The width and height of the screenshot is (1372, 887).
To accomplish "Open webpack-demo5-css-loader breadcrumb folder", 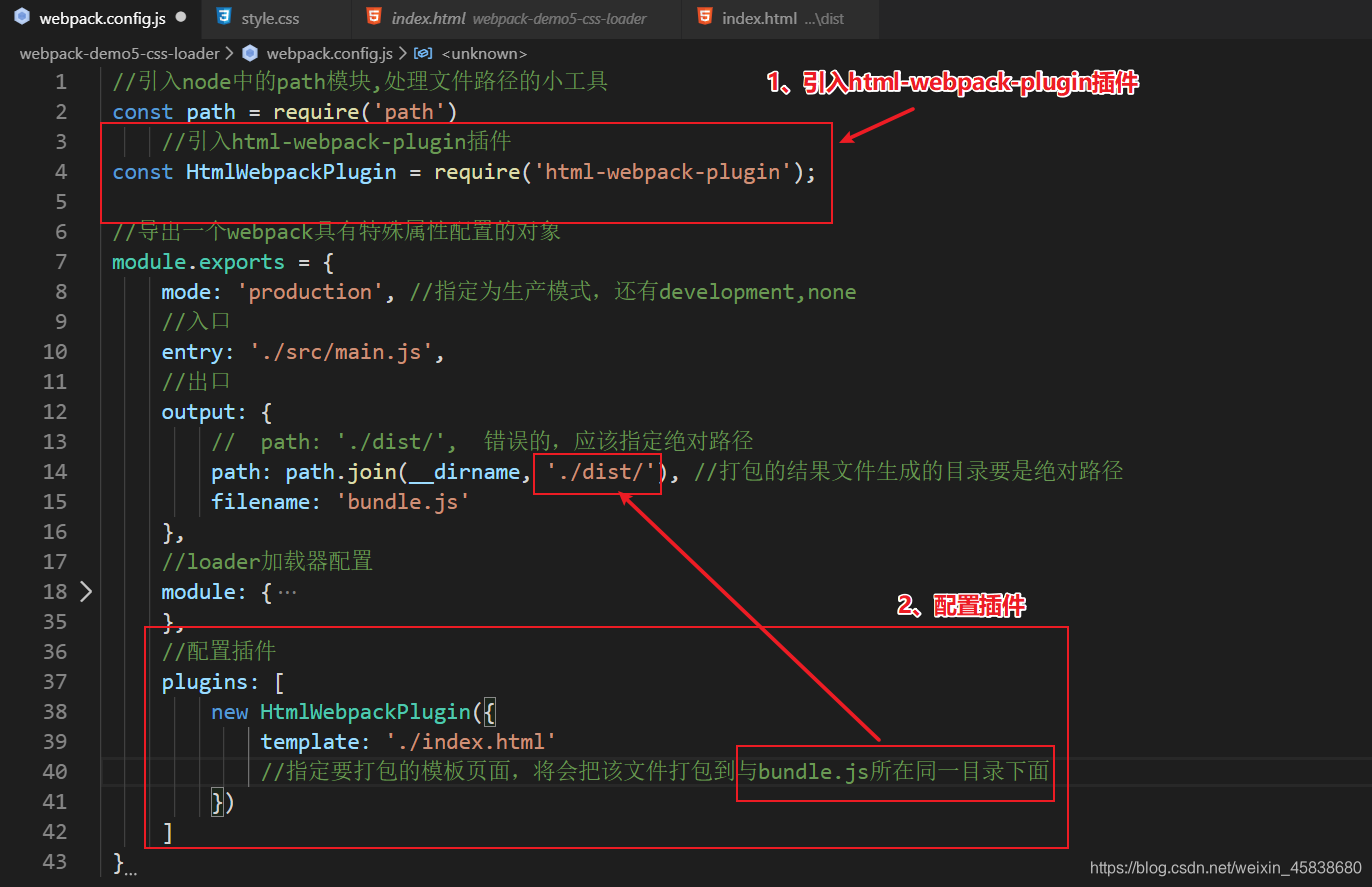I will click(x=119, y=53).
